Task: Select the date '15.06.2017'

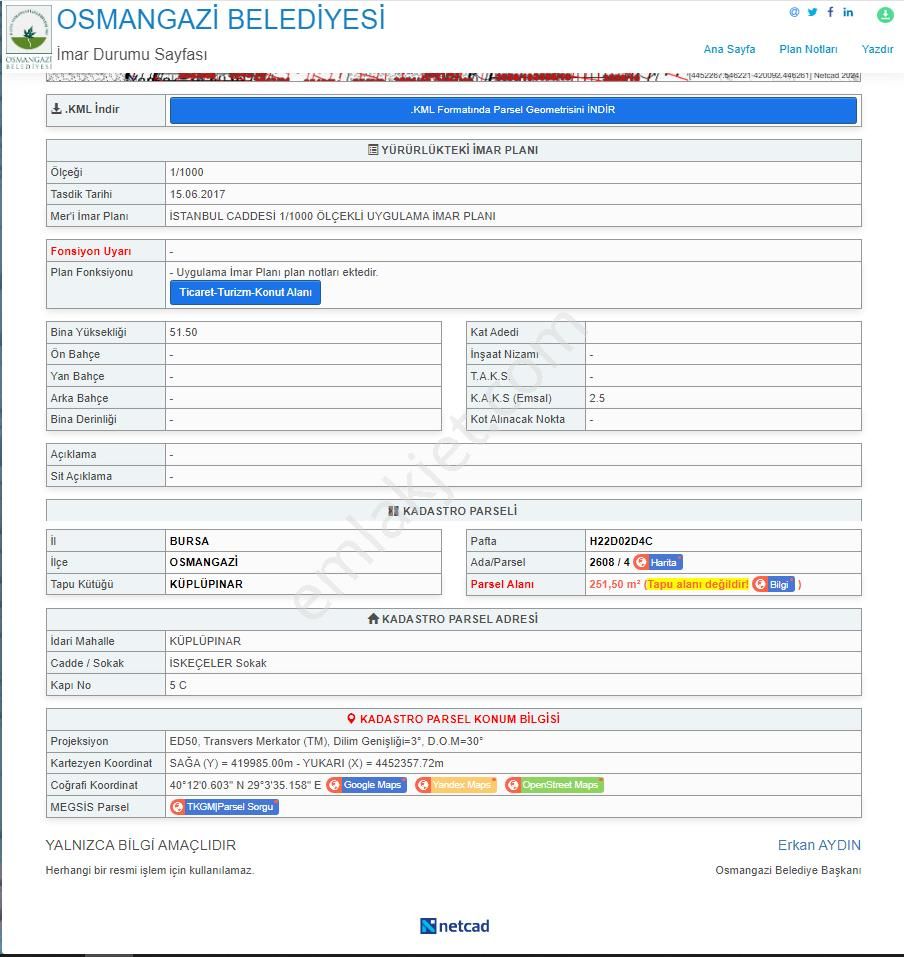Action: (x=197, y=195)
